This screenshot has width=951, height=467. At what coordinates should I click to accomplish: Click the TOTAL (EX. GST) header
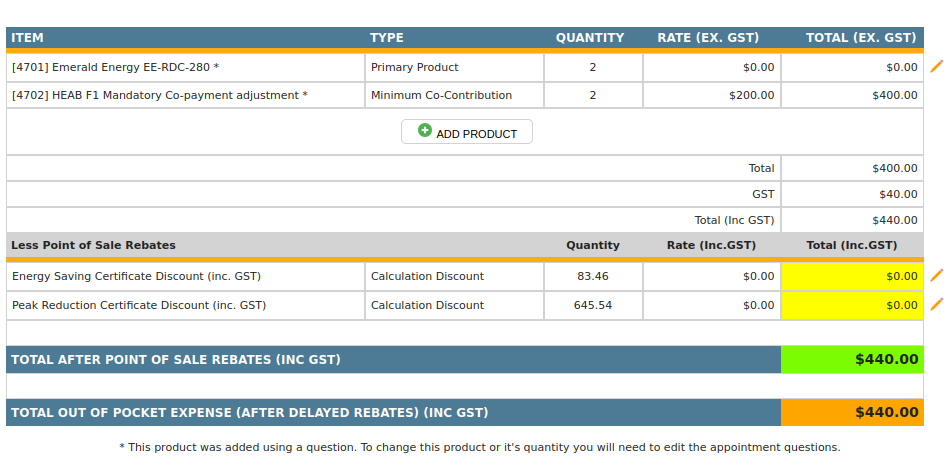pos(861,38)
